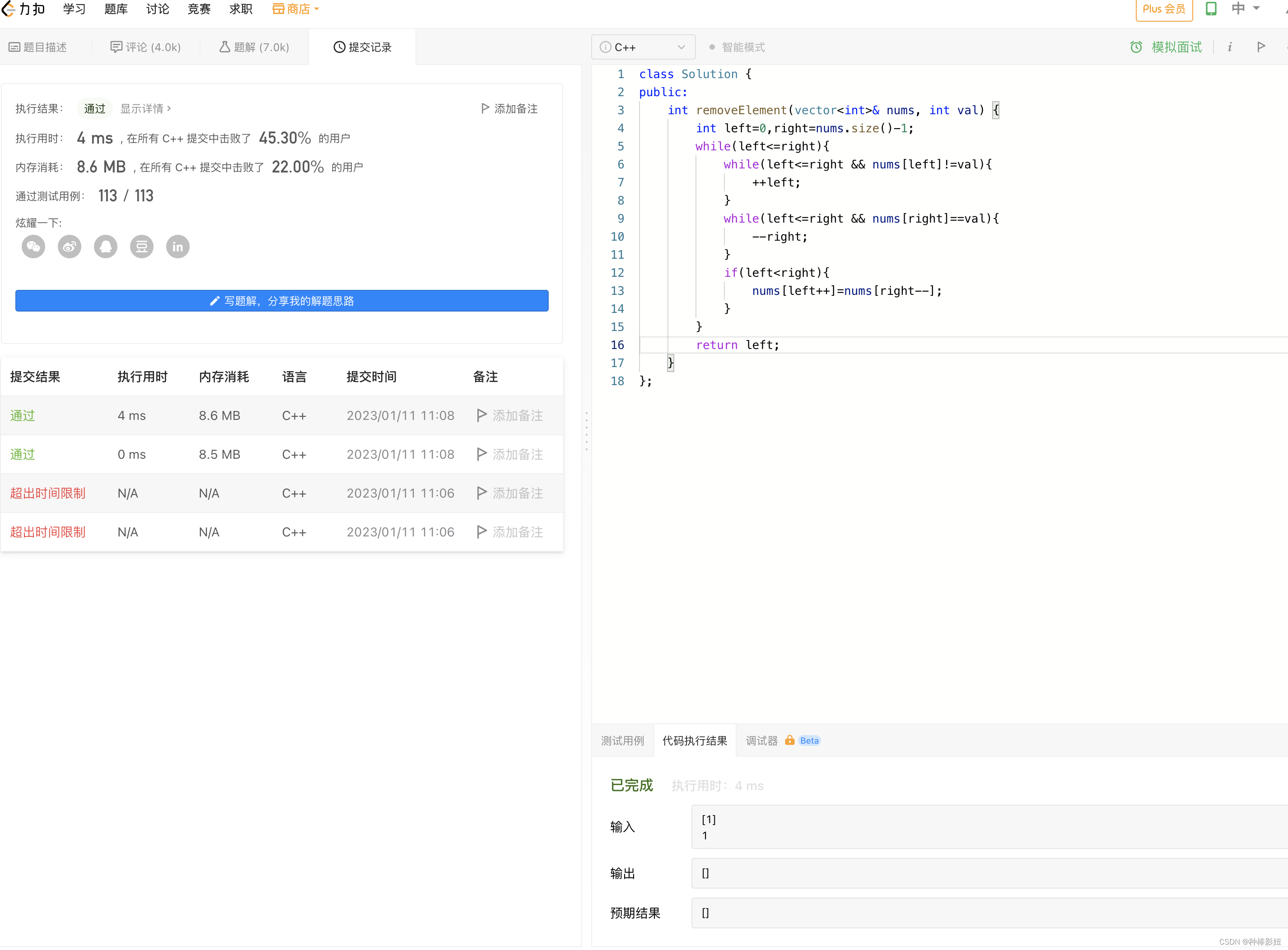Image resolution: width=1288 pixels, height=950 pixels.
Task: Share result via WeChat icon
Action: (33, 247)
